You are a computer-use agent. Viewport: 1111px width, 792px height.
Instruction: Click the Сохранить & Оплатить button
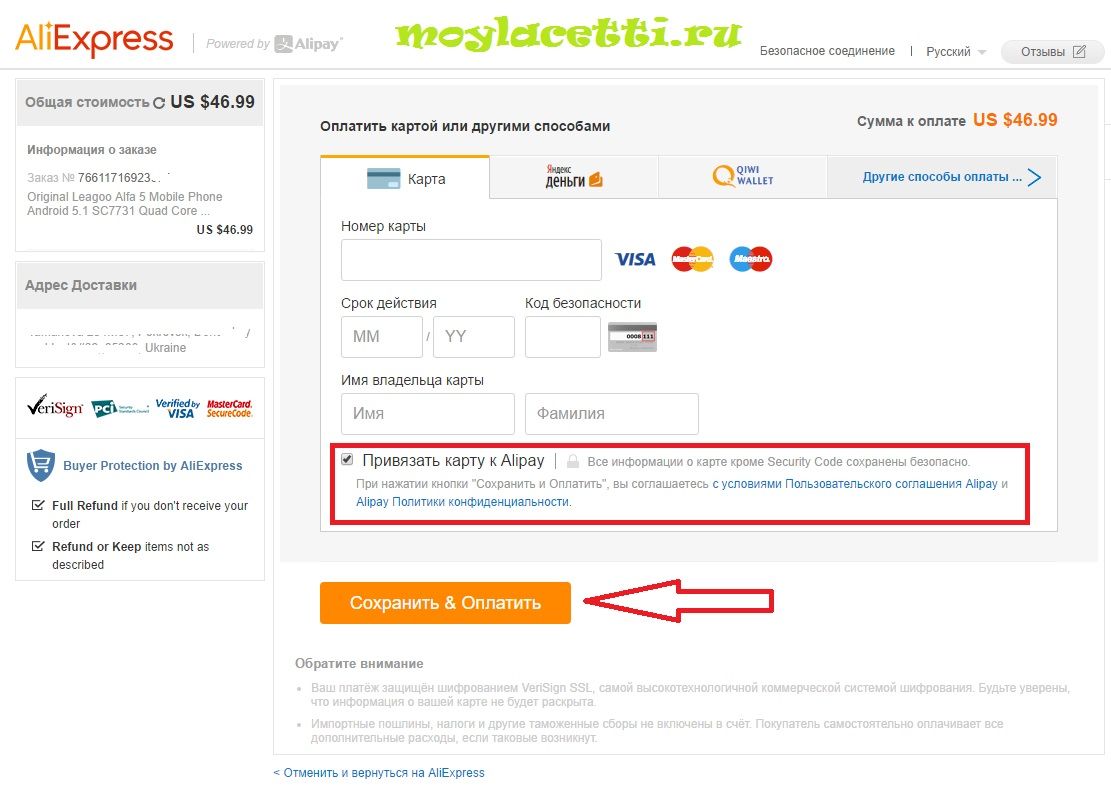[x=445, y=603]
